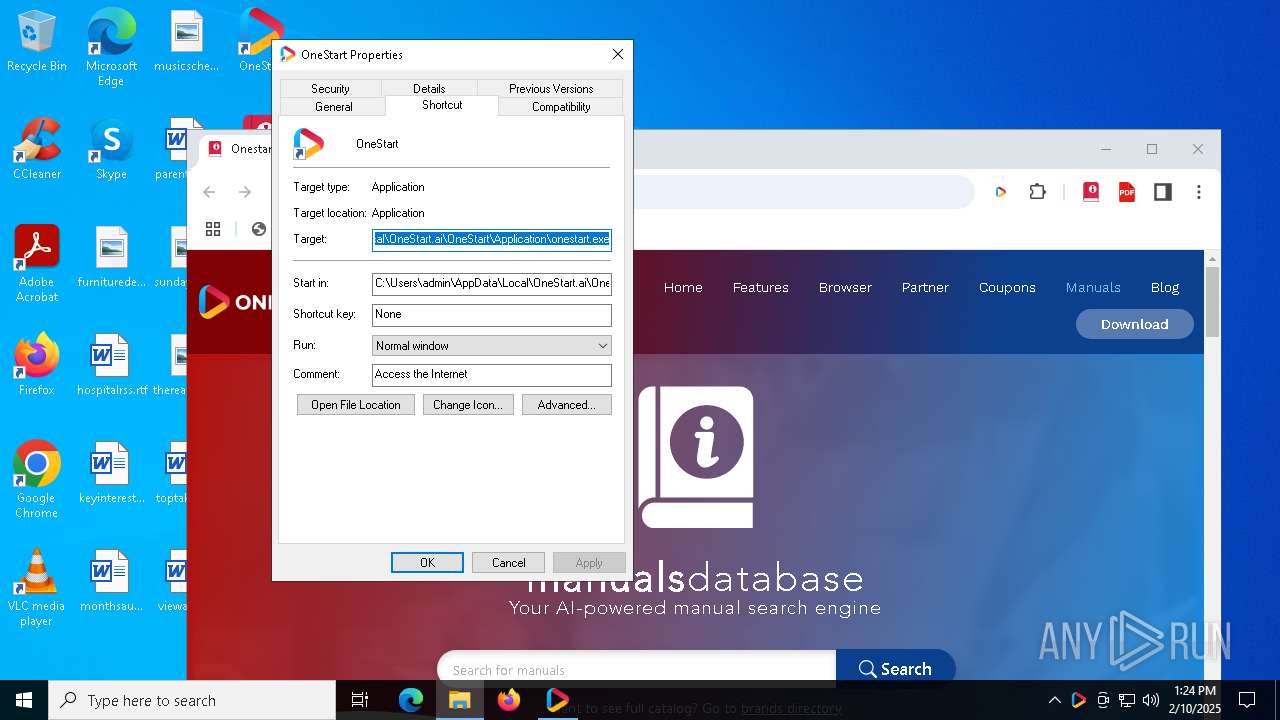The width and height of the screenshot is (1280, 720).
Task: Switch to the Compatibility tab
Action: pyautogui.click(x=561, y=107)
